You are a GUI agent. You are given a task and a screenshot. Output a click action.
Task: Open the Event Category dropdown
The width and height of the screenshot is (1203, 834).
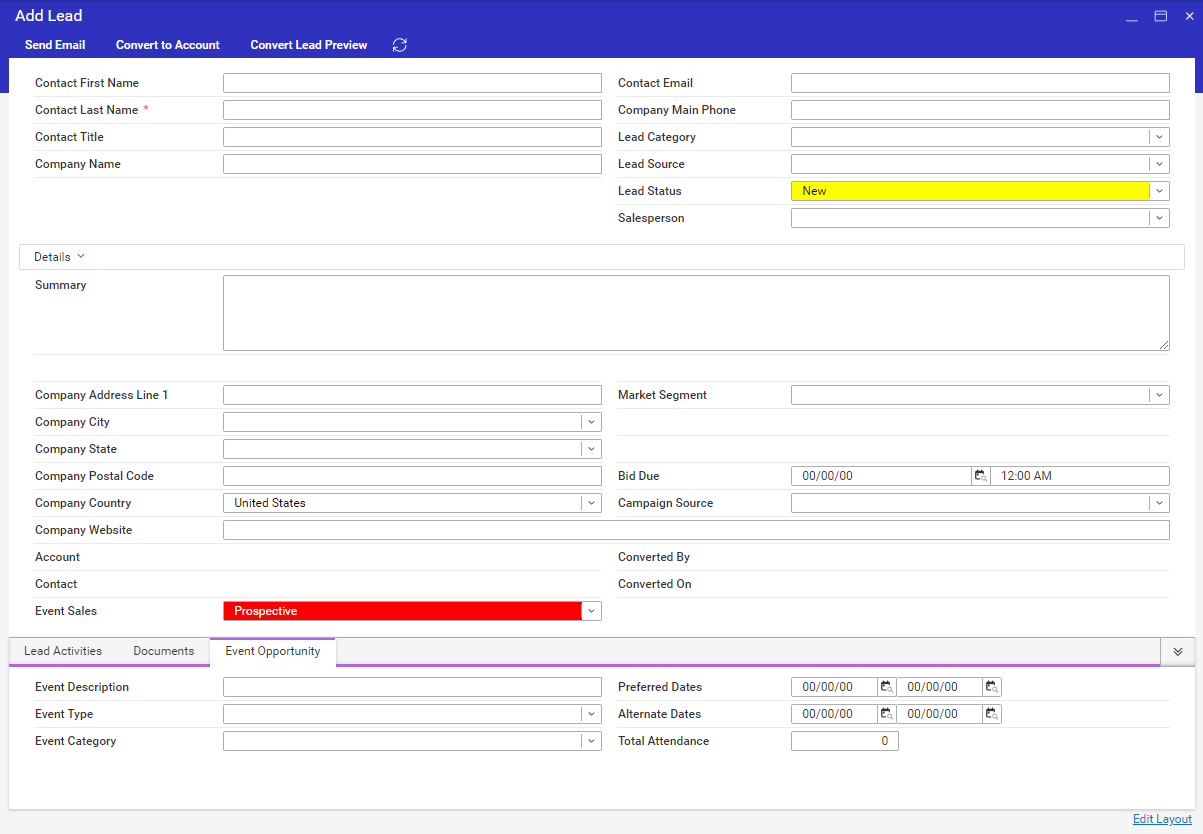click(x=591, y=741)
